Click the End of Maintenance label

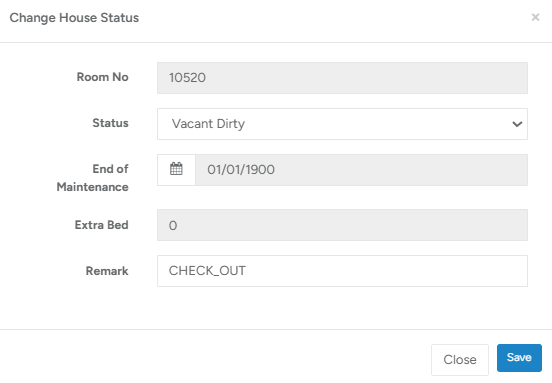coord(93,178)
